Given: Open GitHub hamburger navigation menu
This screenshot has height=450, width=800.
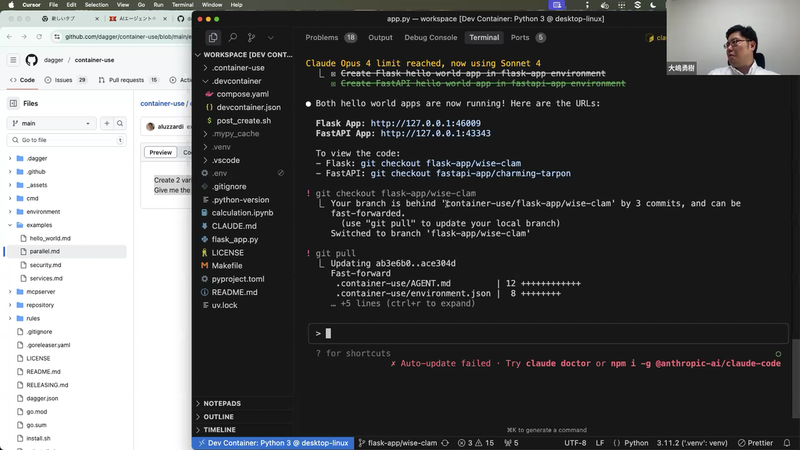Looking at the screenshot, I should [13, 60].
